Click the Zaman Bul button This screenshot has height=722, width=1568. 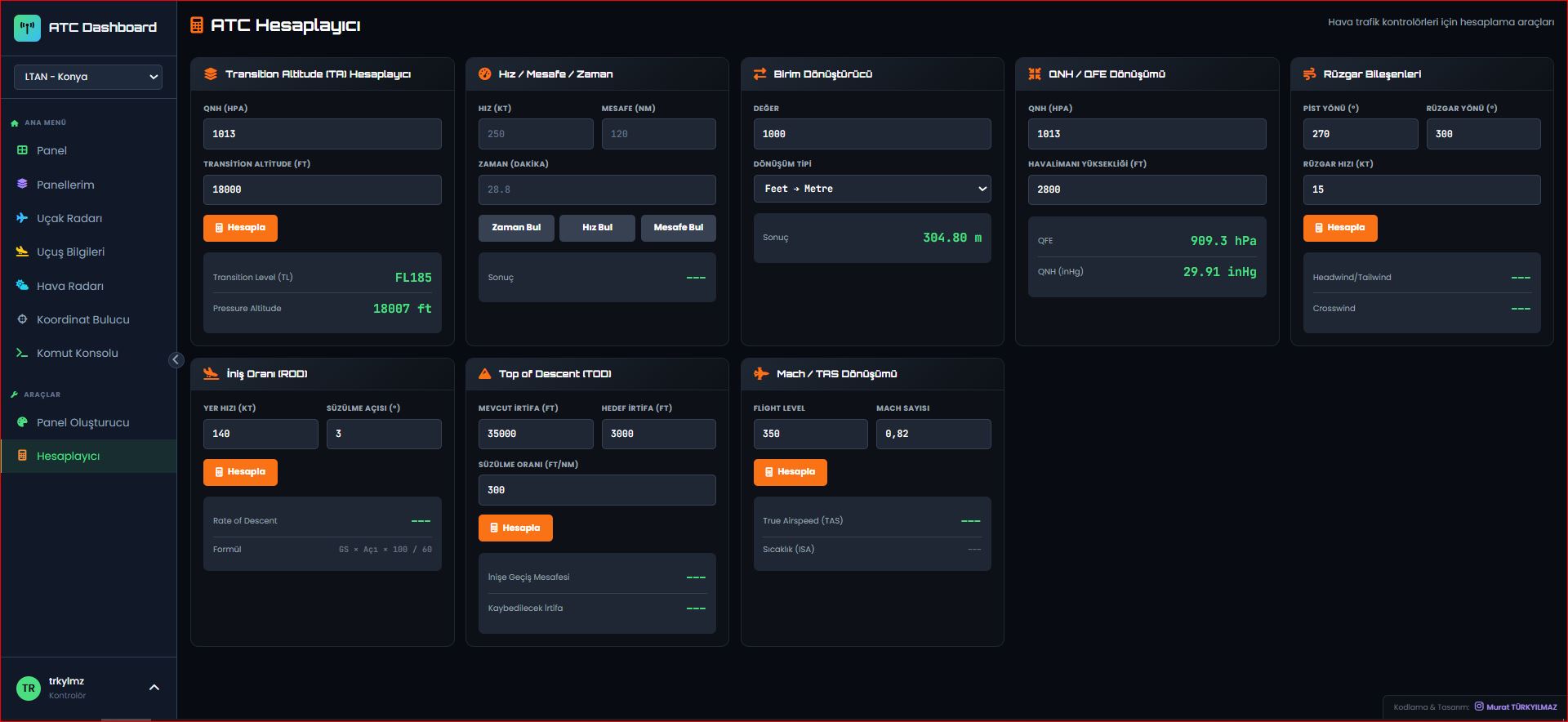coord(516,228)
